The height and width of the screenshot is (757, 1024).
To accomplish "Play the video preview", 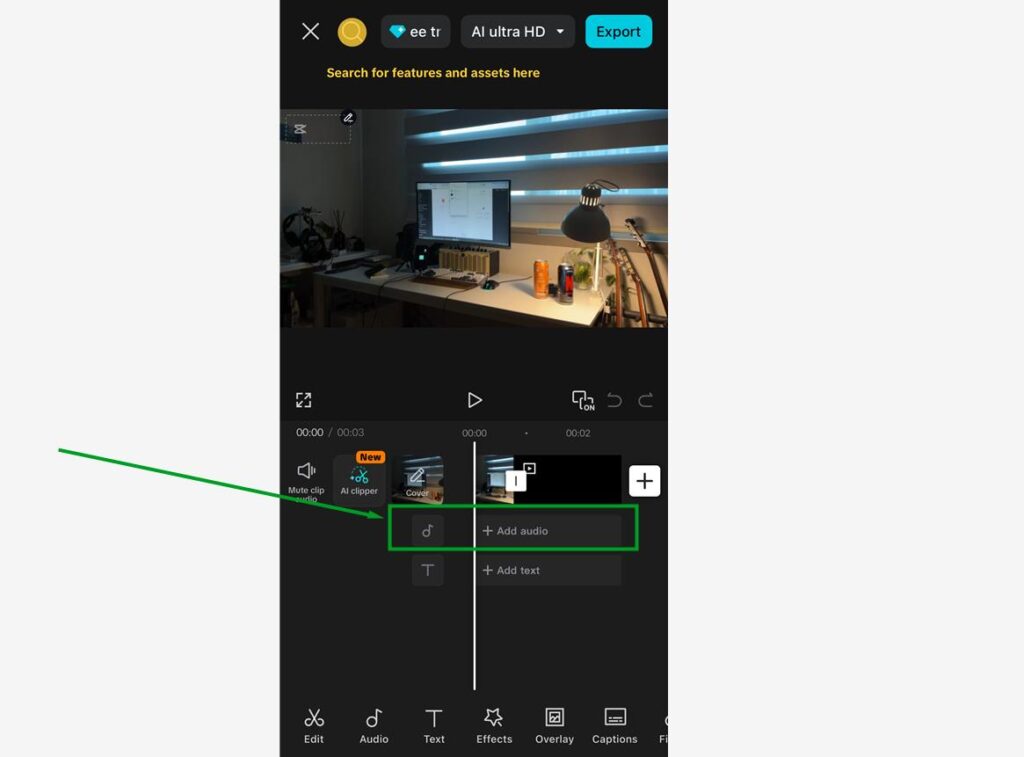I will click(x=475, y=400).
